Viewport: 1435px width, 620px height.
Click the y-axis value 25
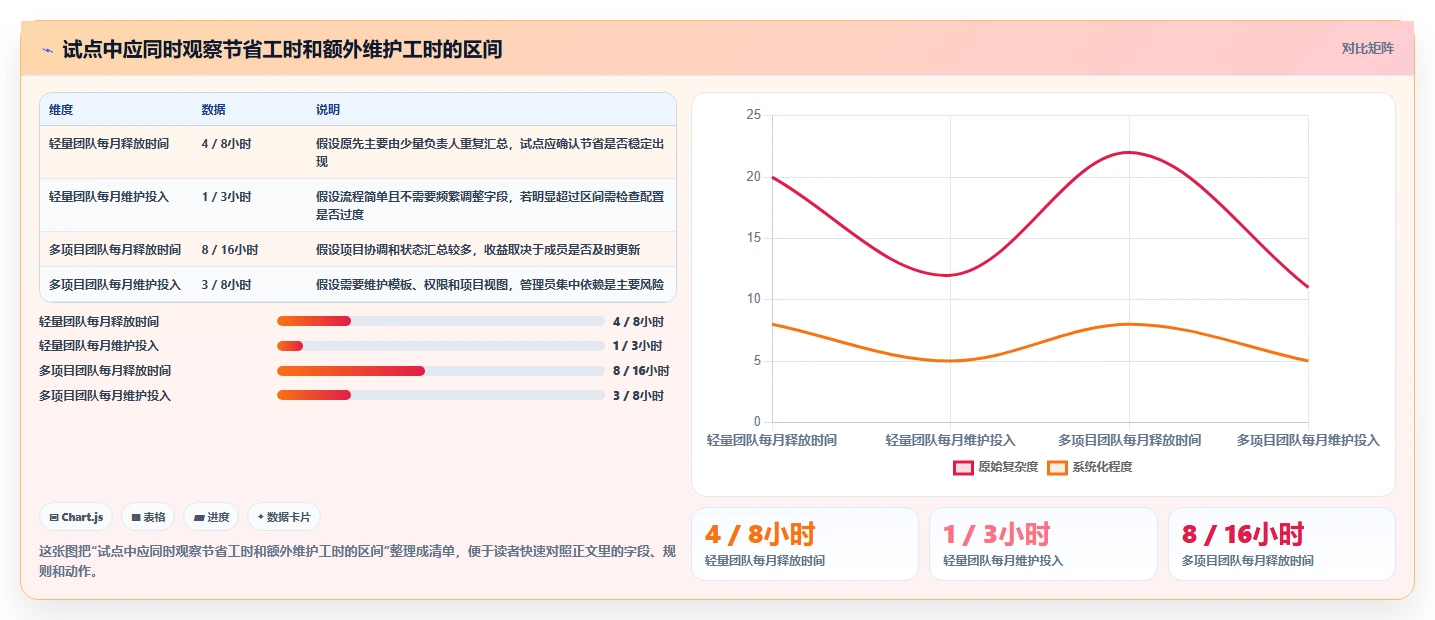pyautogui.click(x=754, y=116)
